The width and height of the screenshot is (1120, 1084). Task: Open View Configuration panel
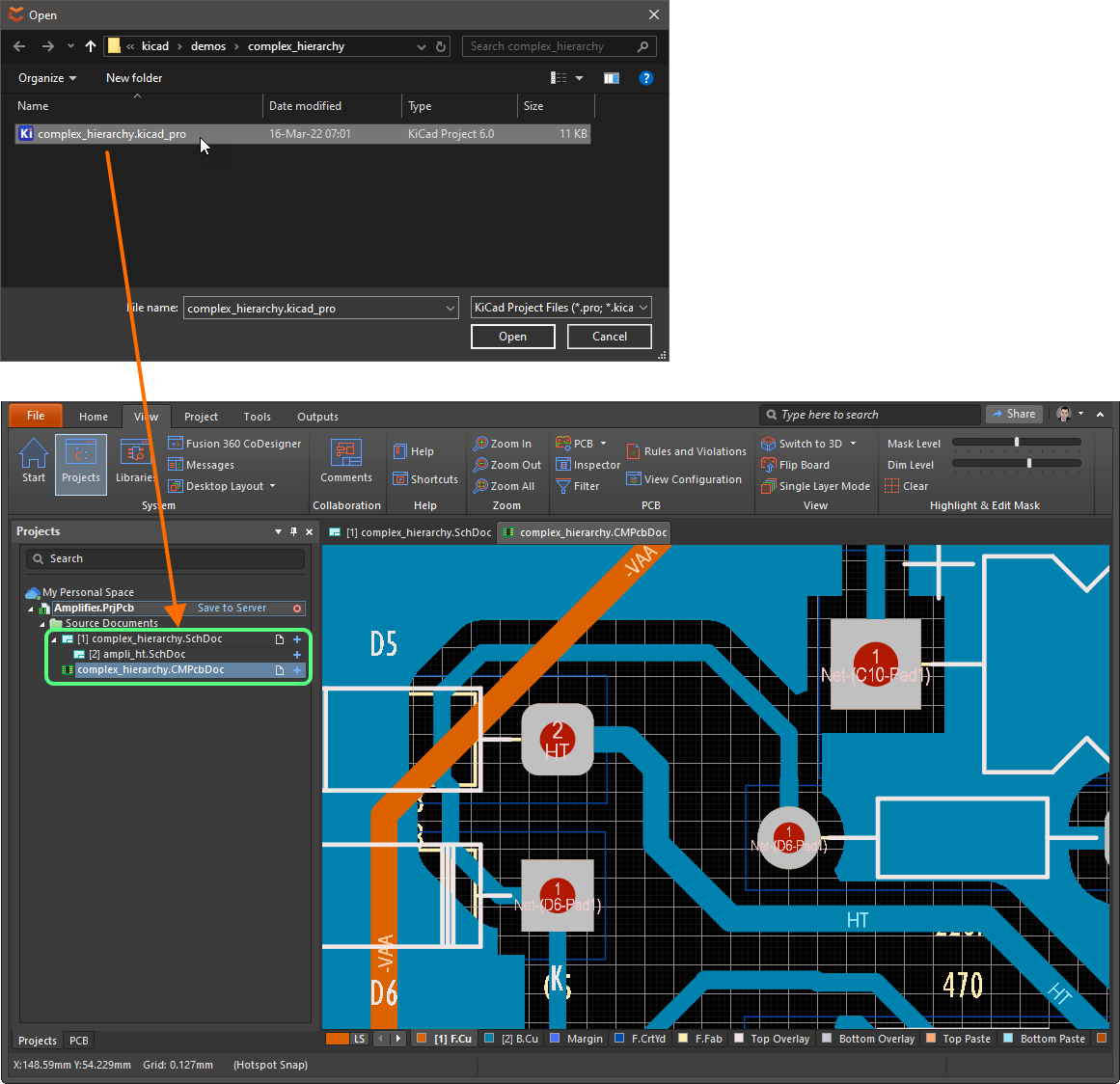(x=684, y=479)
